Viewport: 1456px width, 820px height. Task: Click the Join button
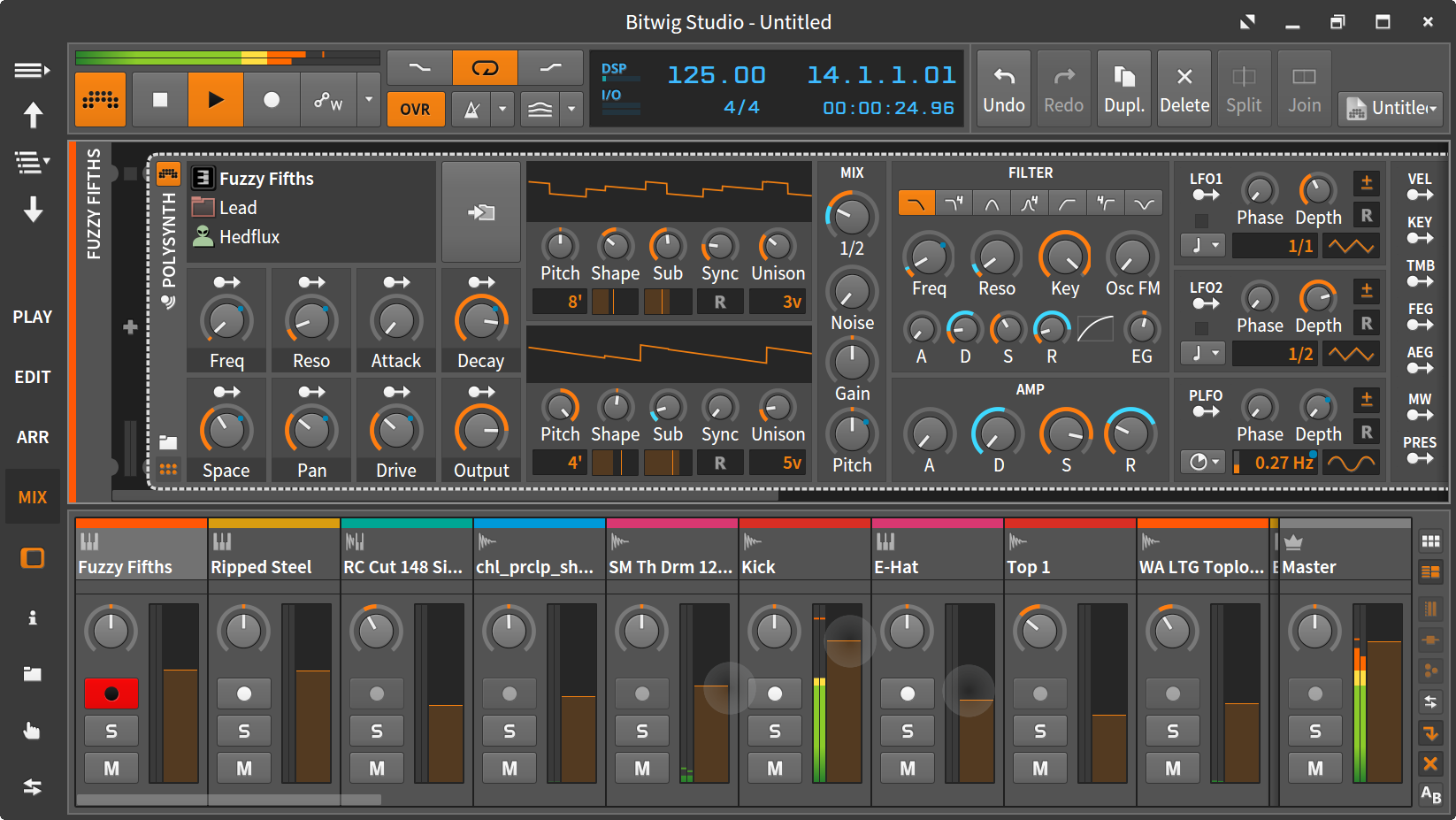pos(1304,88)
